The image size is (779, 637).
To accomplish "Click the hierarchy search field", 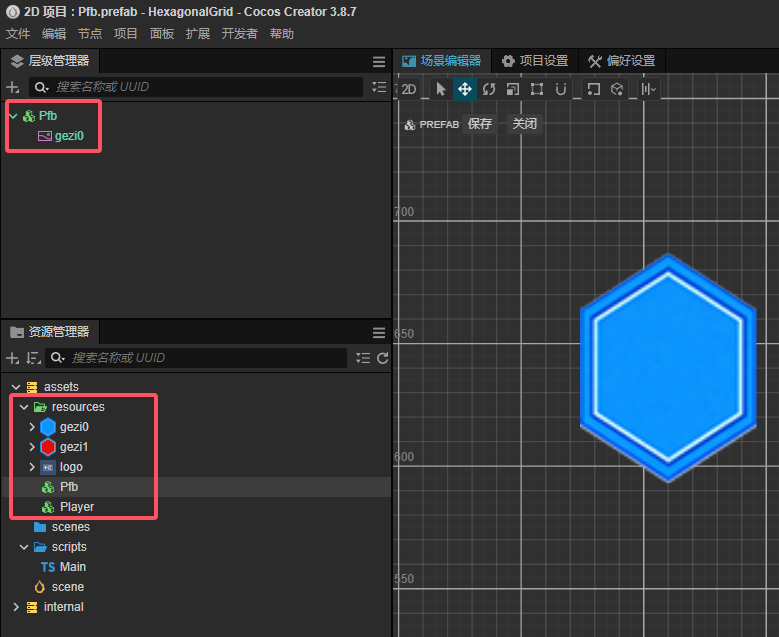I will tap(200, 87).
